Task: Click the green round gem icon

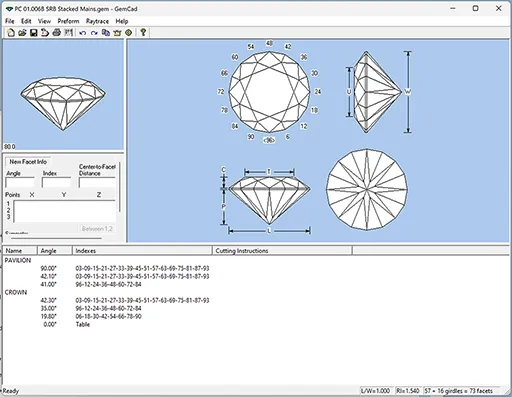Action: point(129,33)
